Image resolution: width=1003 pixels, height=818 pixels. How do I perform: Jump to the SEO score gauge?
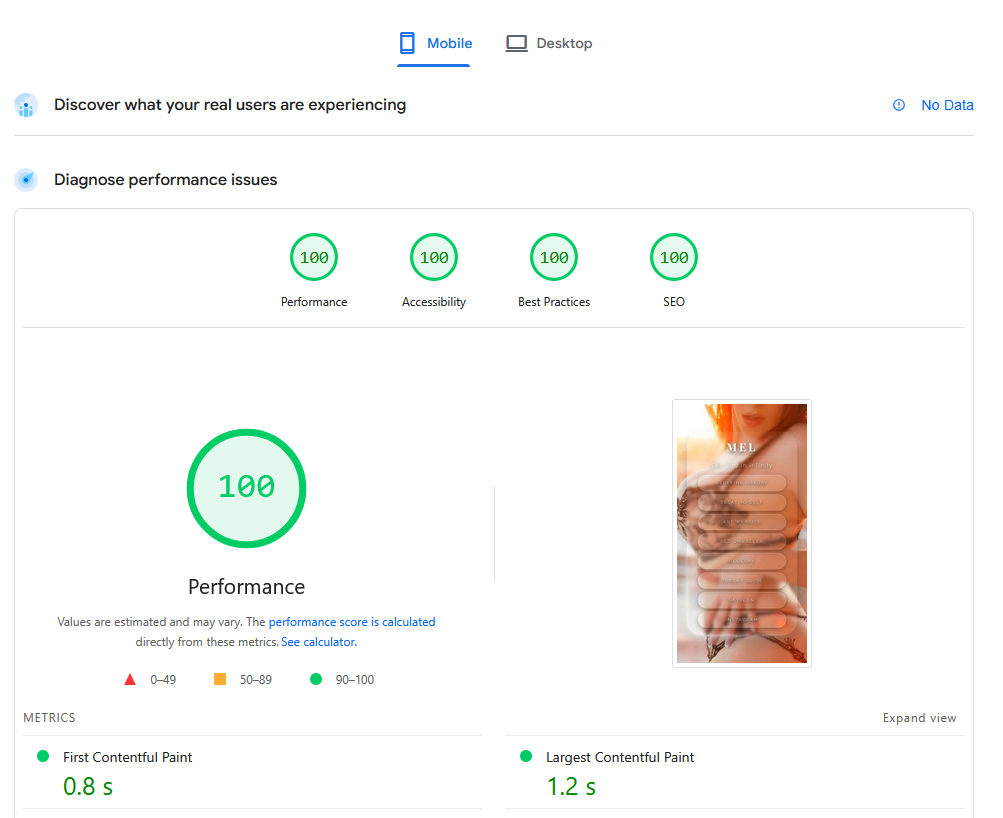[x=674, y=258]
